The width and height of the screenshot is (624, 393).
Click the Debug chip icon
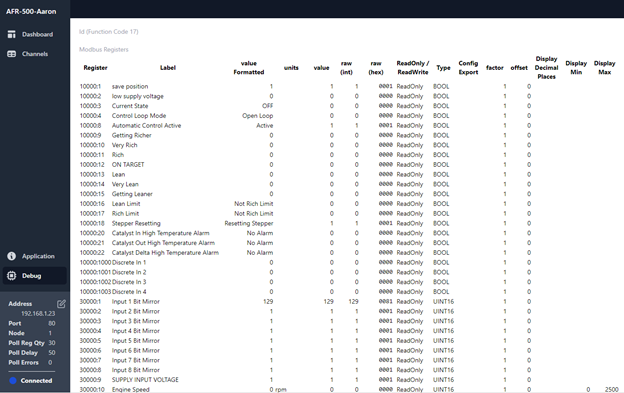coord(12,276)
